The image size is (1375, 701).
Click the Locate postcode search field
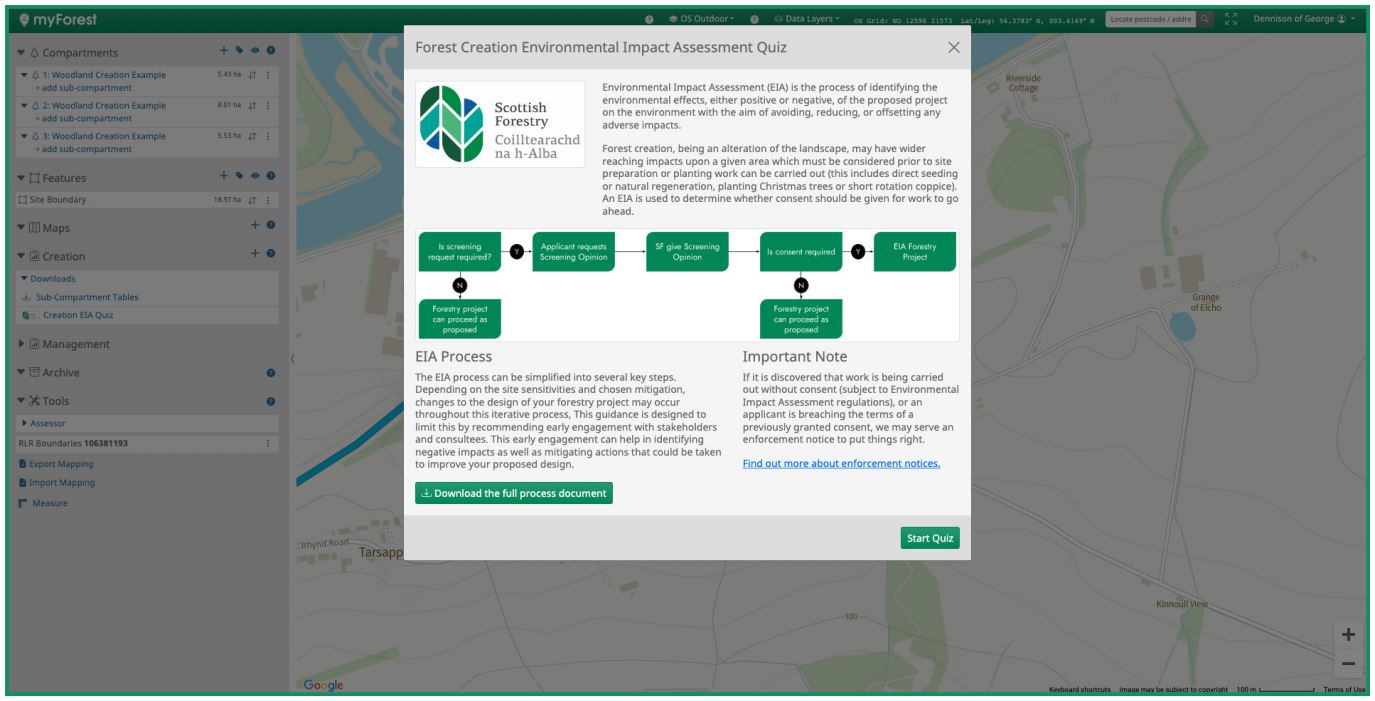point(1150,19)
